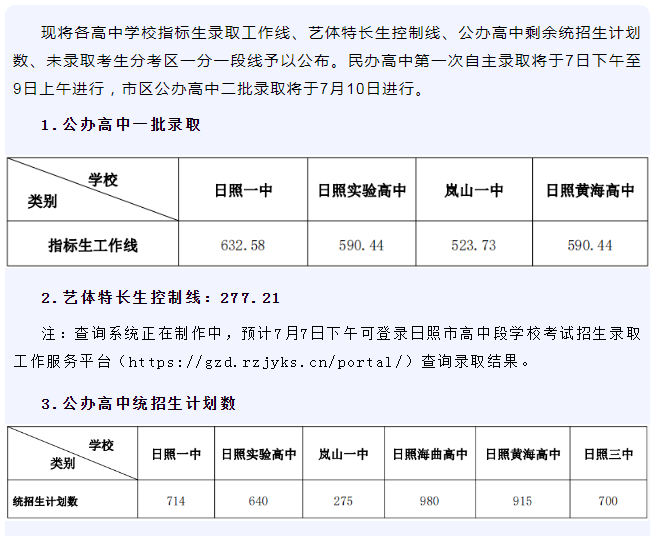Select the plan number 700
Viewport: 653px width, 536px height.
(608, 501)
